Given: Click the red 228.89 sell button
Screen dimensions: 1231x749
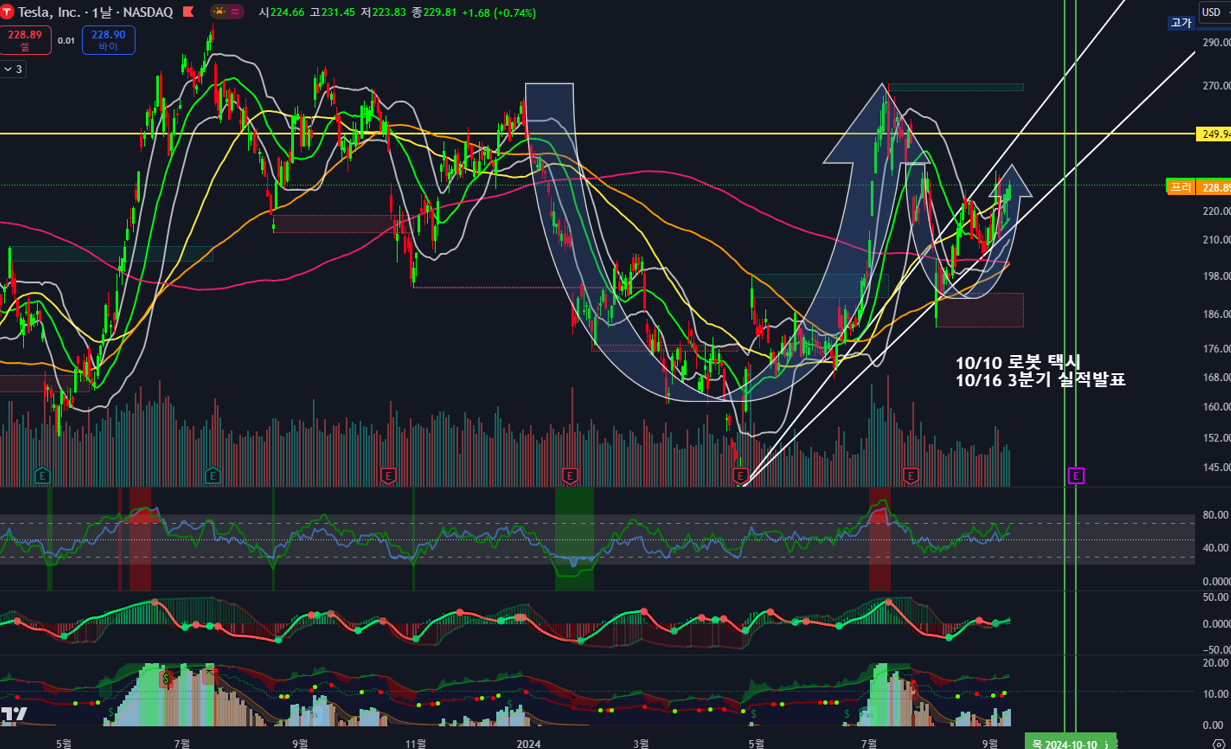Looking at the screenshot, I should [24, 40].
